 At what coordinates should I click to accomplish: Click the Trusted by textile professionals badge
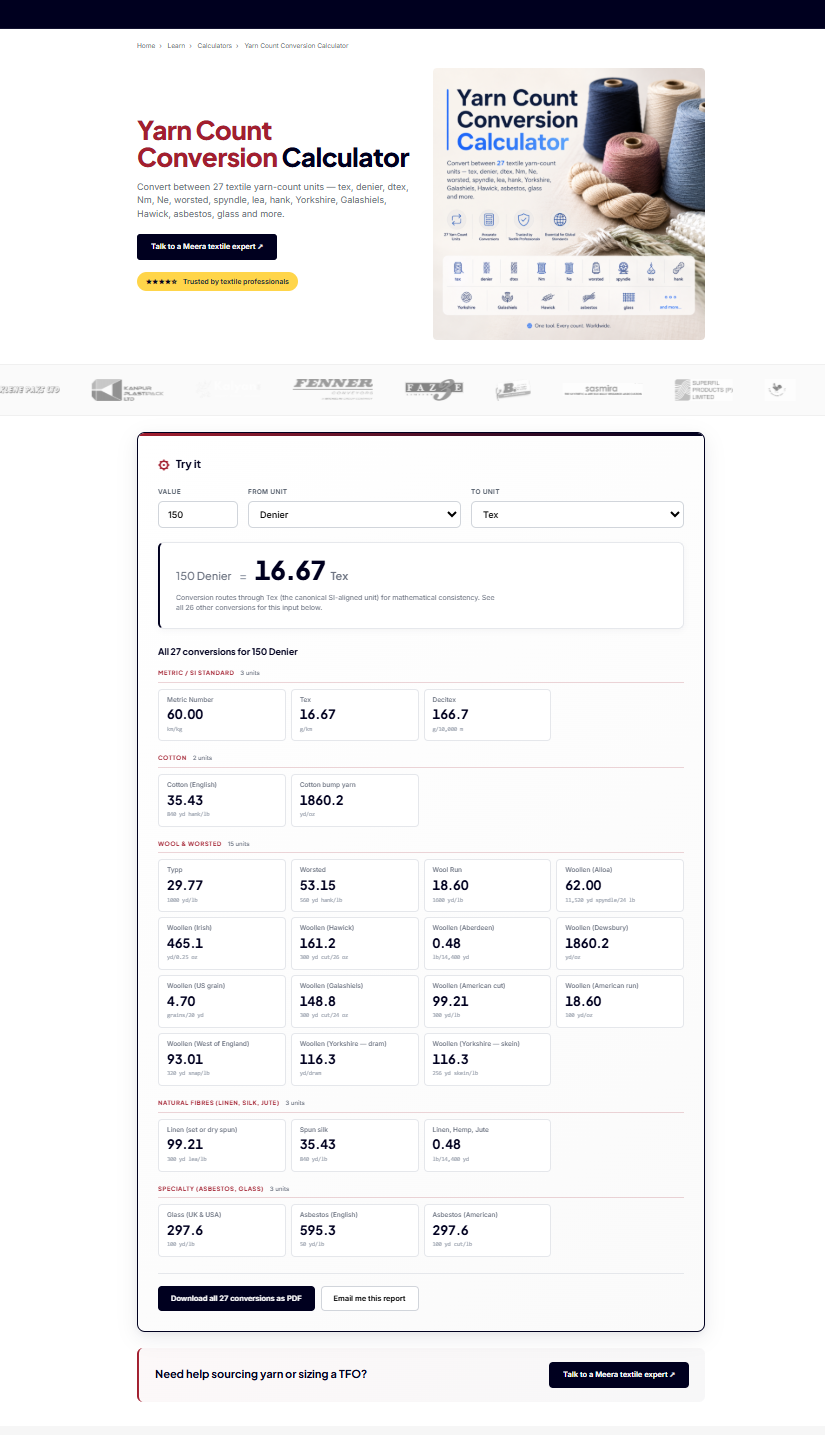[x=217, y=282]
